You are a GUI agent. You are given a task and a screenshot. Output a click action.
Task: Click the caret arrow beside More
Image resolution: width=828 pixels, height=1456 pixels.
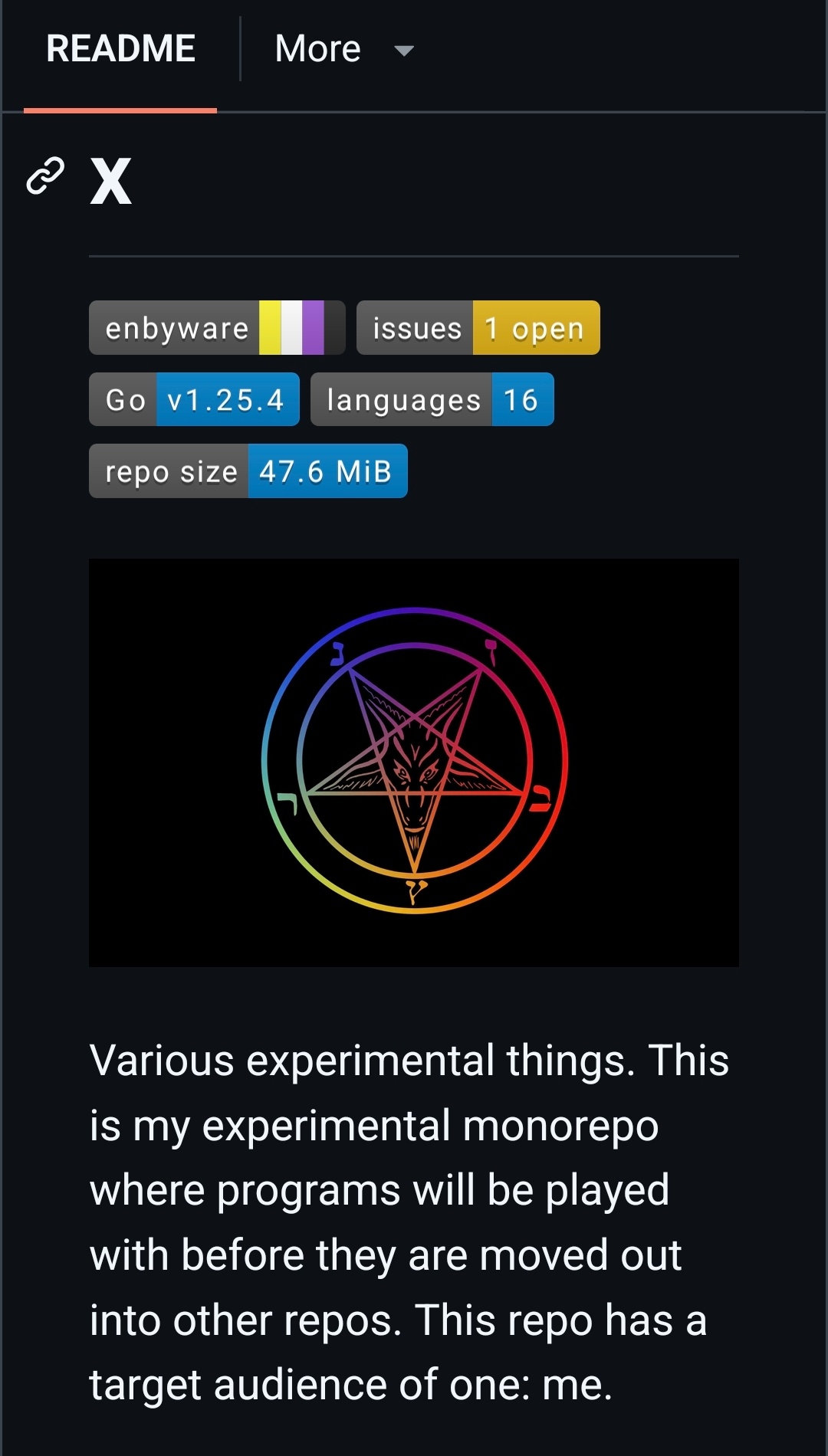click(403, 51)
